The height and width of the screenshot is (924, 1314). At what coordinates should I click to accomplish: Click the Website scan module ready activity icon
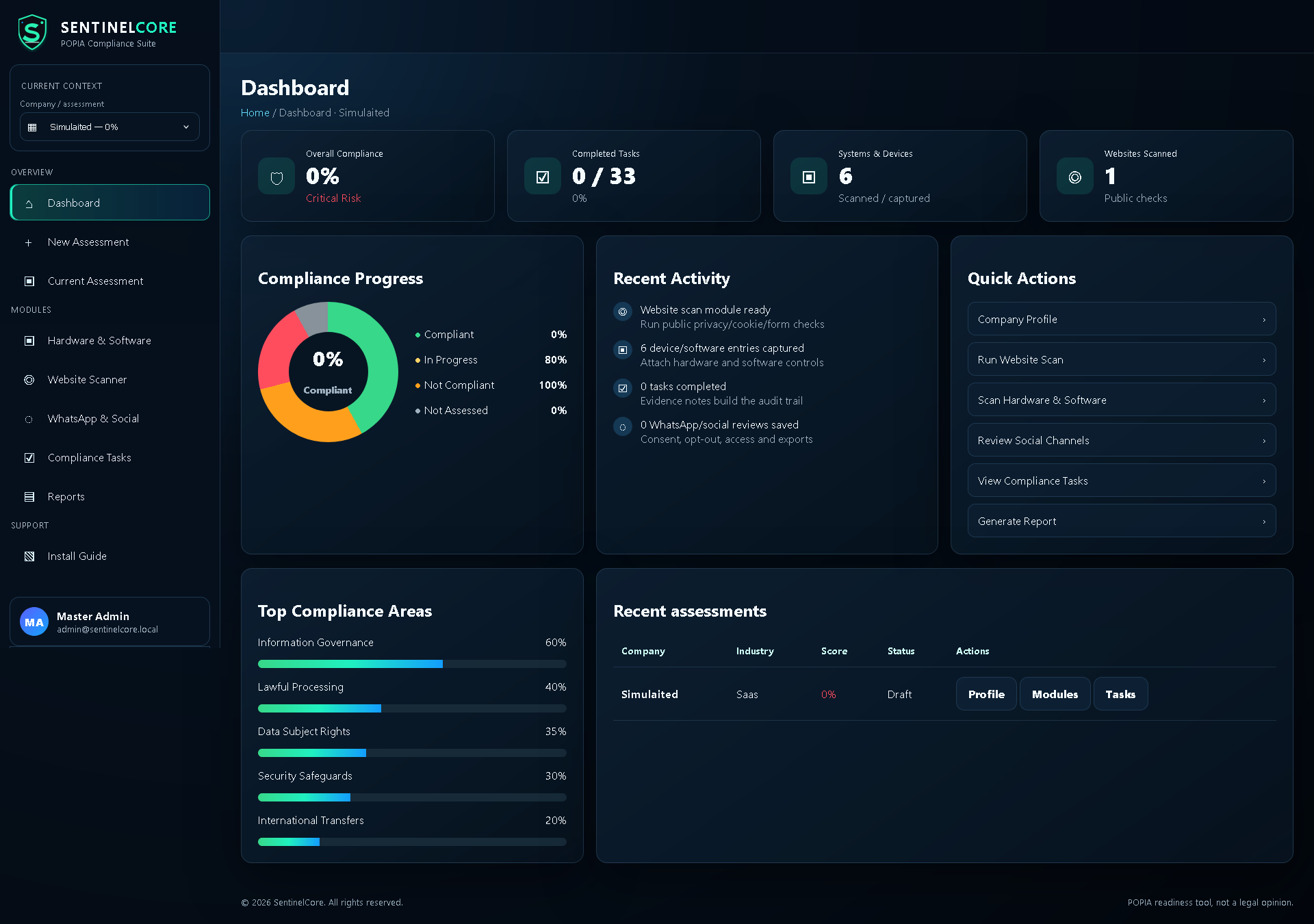click(x=623, y=312)
